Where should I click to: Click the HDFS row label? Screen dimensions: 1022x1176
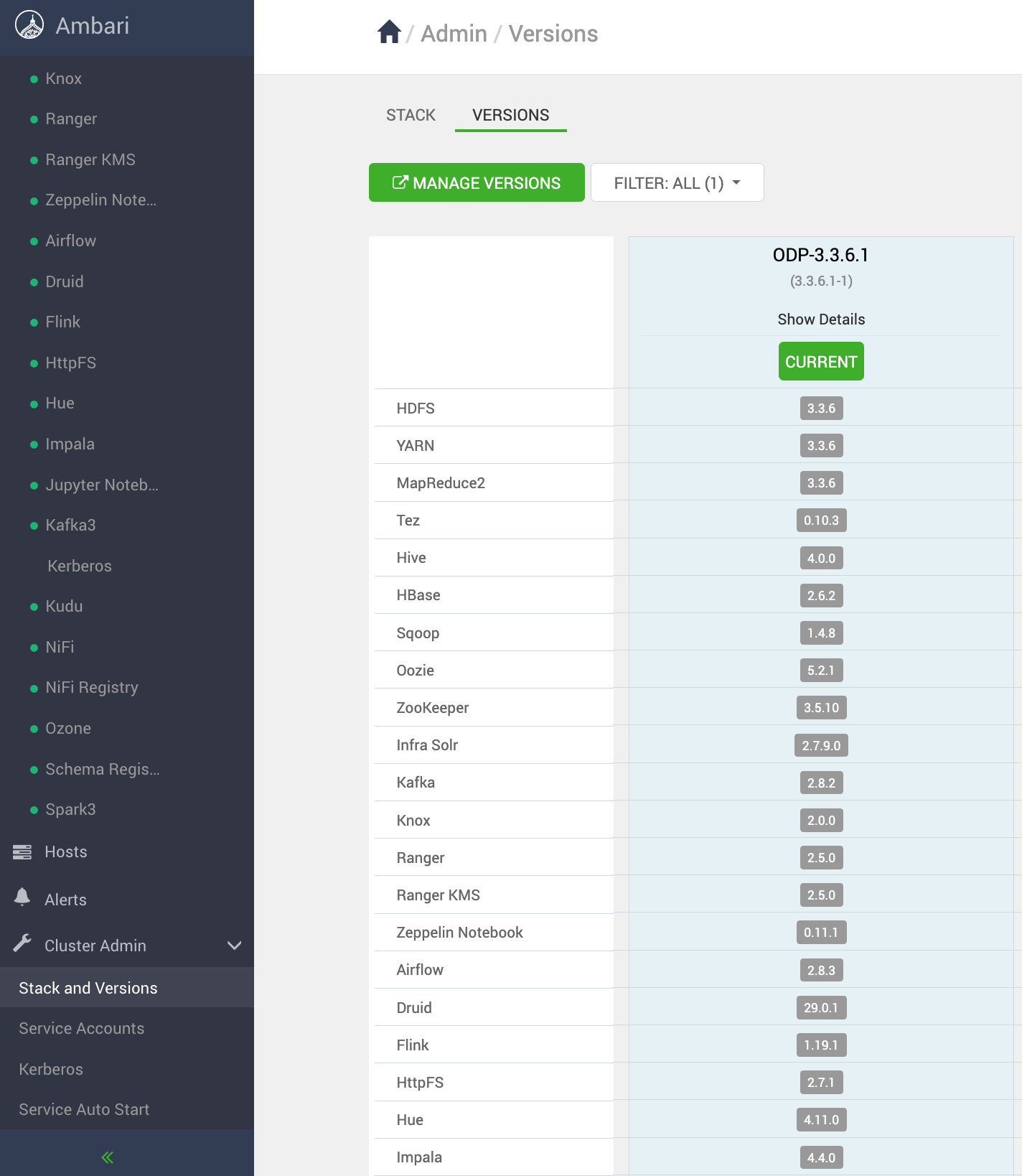tap(416, 409)
